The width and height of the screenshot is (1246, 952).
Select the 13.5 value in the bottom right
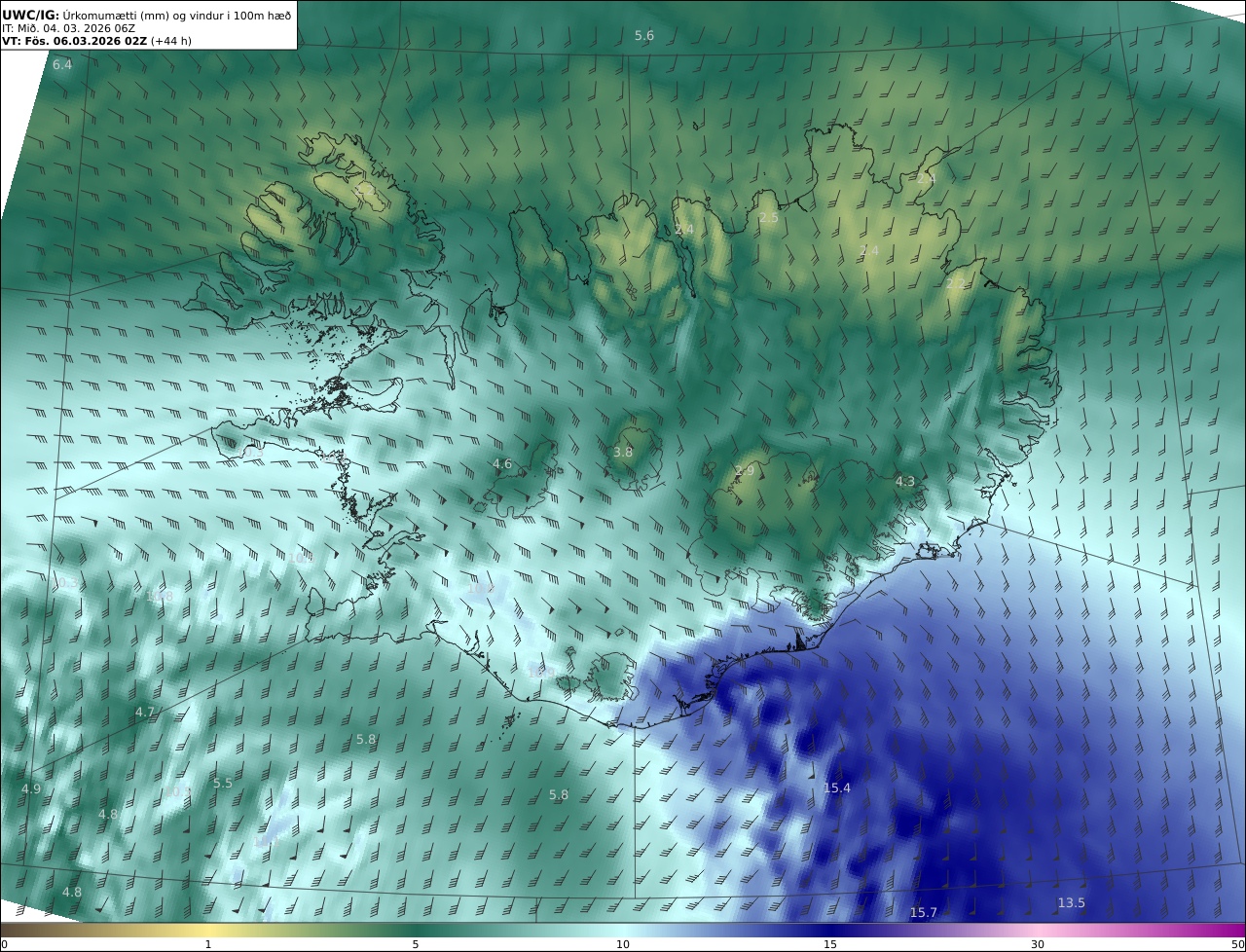point(1072,903)
